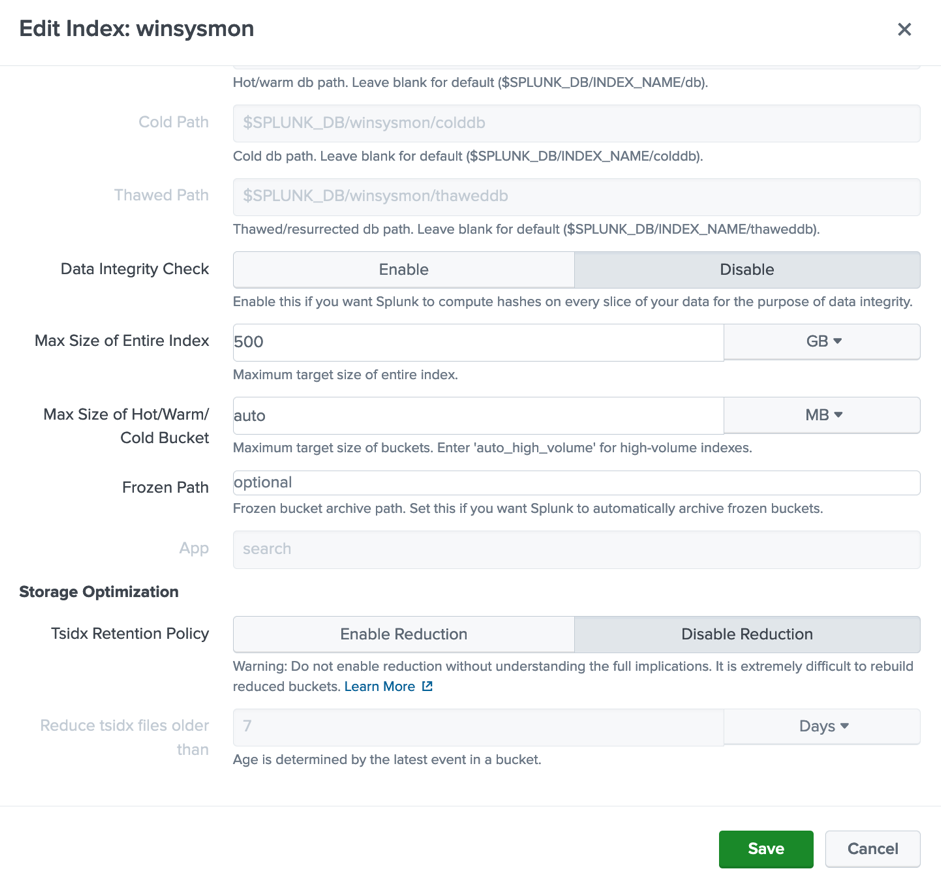Select Disable Reduction for tsidx policy
The image size is (941, 881).
(747, 634)
